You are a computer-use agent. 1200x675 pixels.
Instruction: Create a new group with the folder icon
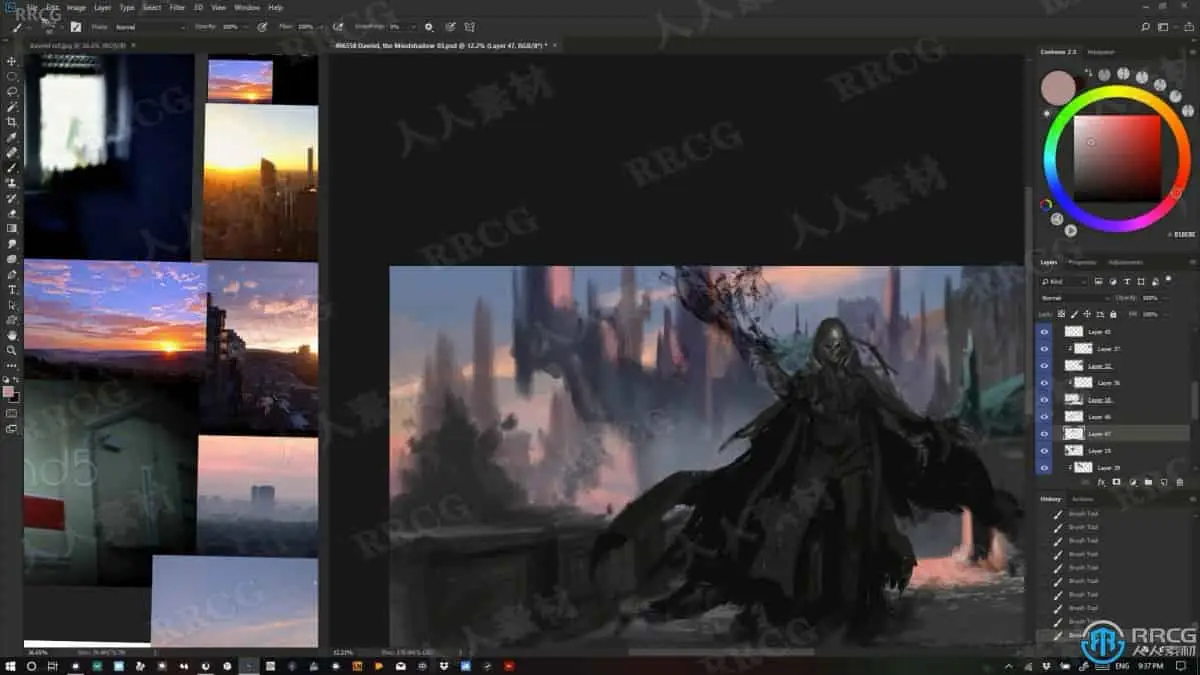point(1148,482)
